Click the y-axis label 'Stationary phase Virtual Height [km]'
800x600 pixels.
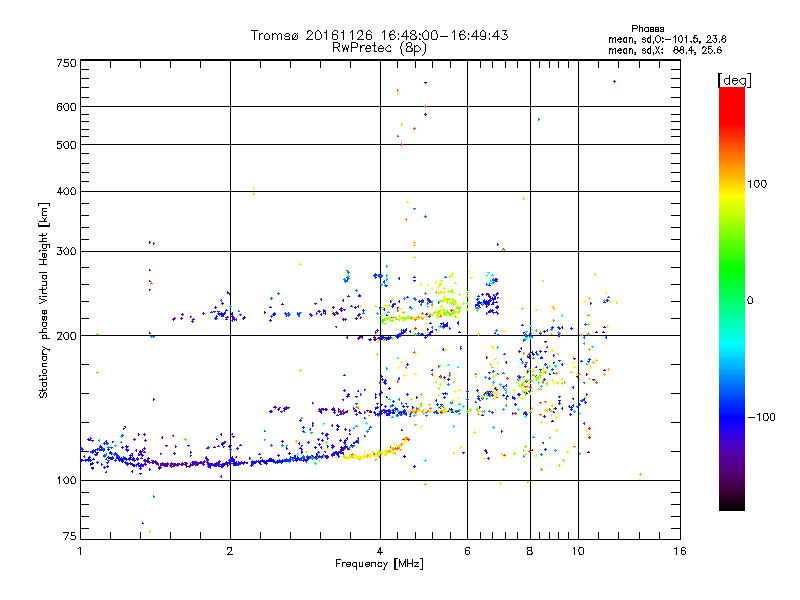(44, 300)
